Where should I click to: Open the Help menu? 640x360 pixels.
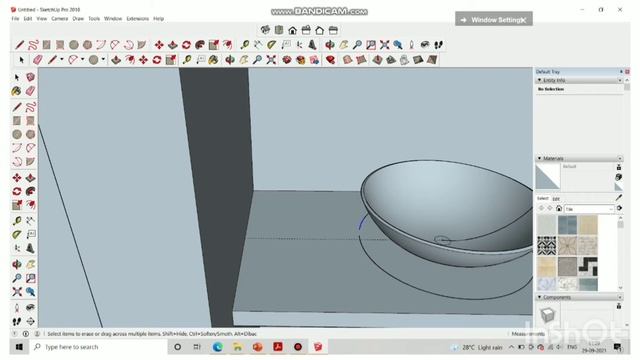tap(158, 19)
